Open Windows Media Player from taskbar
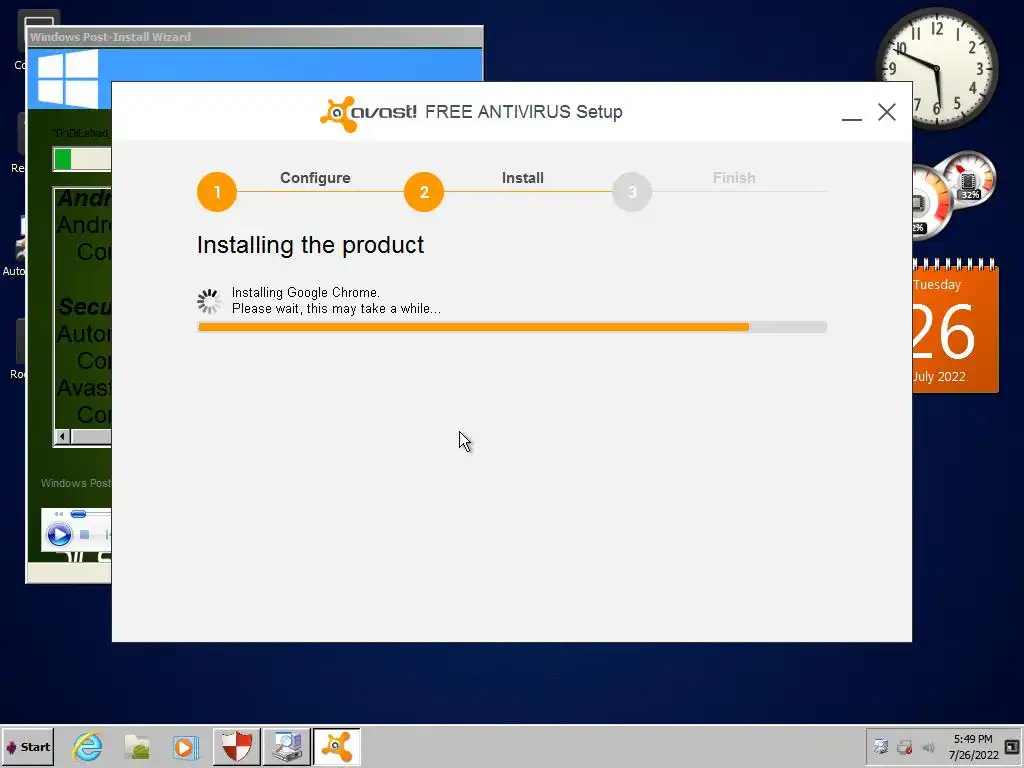The image size is (1024, 768). pyautogui.click(x=185, y=747)
